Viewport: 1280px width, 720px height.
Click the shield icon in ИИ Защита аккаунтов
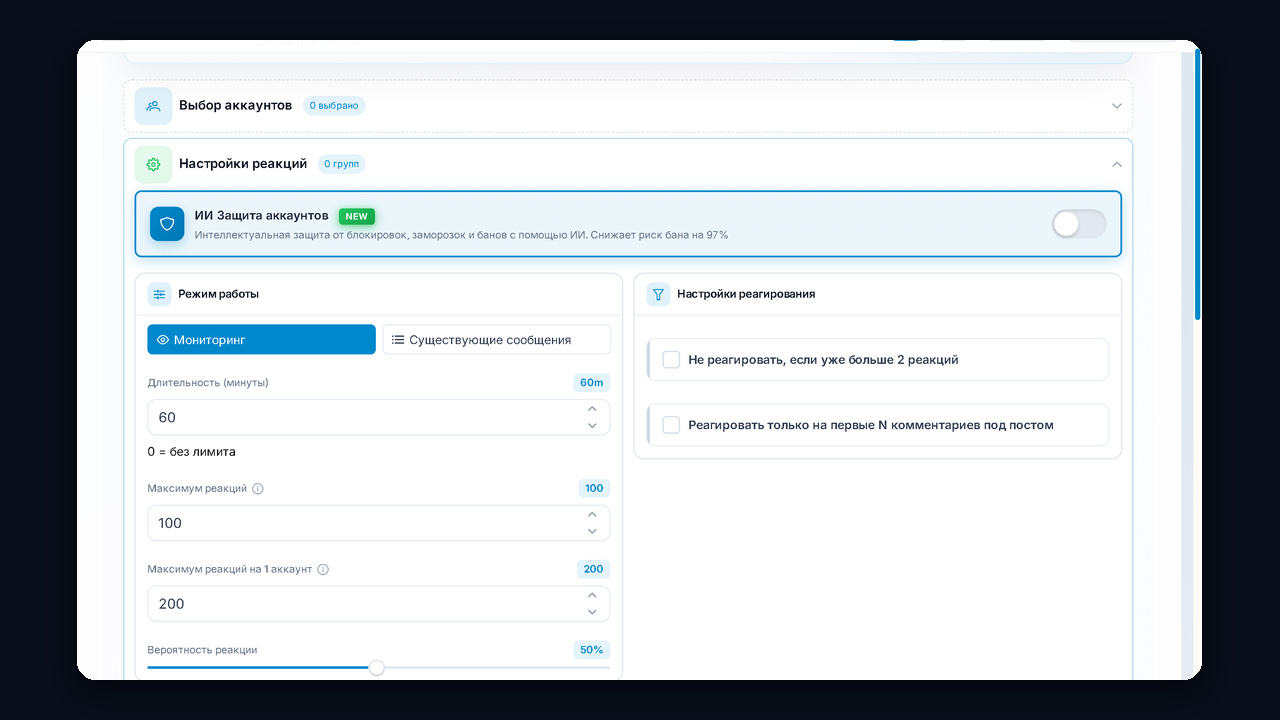point(167,224)
